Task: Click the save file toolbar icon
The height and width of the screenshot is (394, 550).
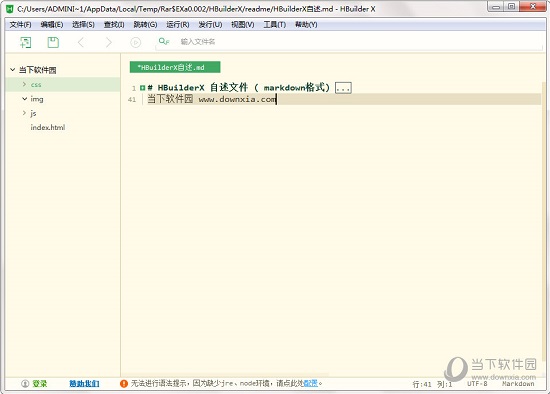Action: coord(53,42)
